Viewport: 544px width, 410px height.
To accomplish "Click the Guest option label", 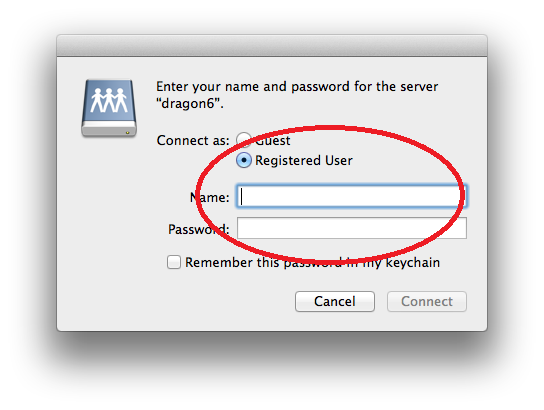I will point(273,140).
